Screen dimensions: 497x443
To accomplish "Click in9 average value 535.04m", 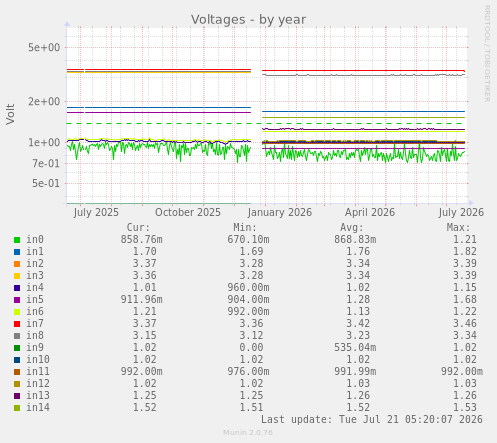I will click(355, 348).
